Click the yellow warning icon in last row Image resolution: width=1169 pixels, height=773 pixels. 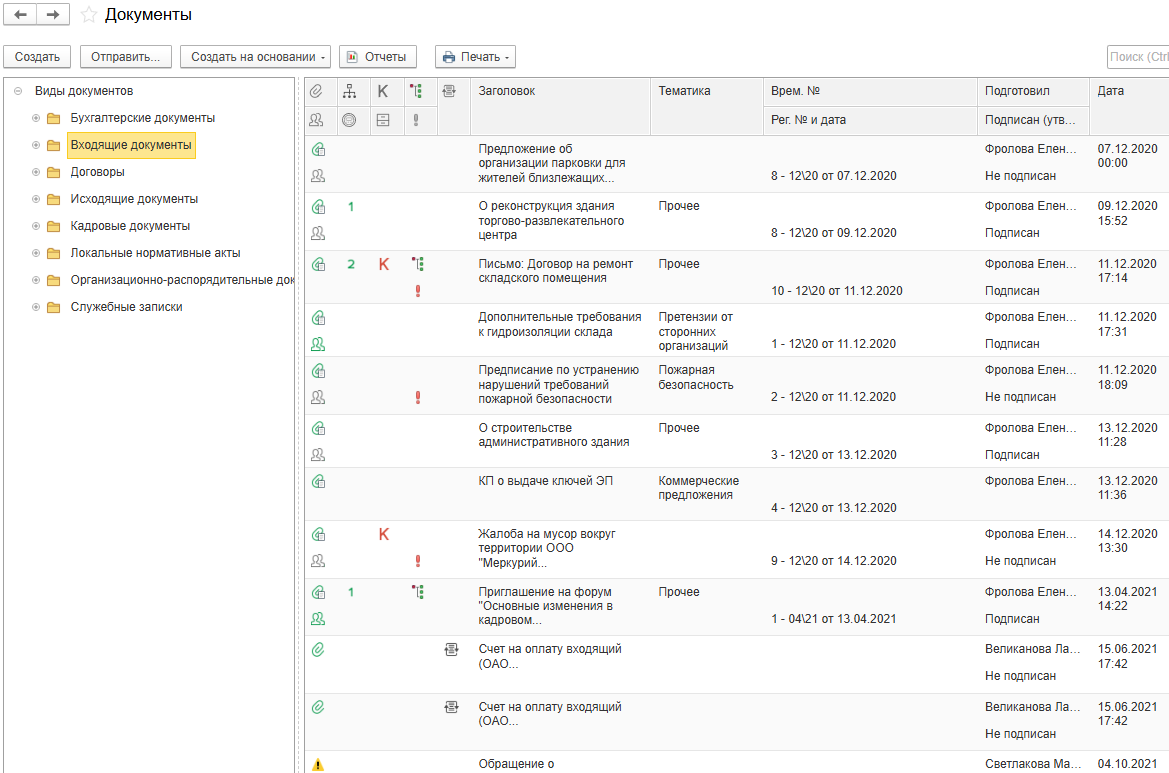point(318,765)
